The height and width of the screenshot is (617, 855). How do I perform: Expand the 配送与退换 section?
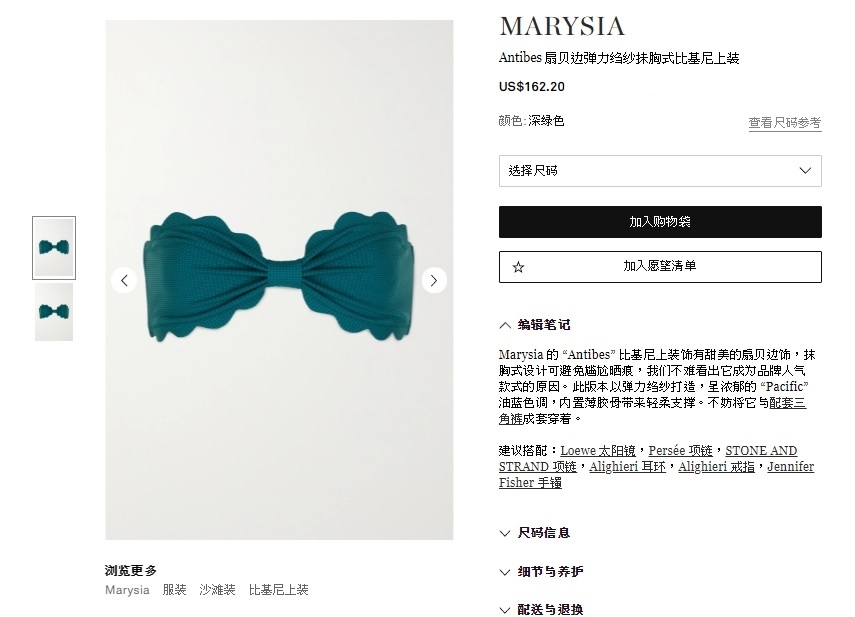(x=541, y=609)
